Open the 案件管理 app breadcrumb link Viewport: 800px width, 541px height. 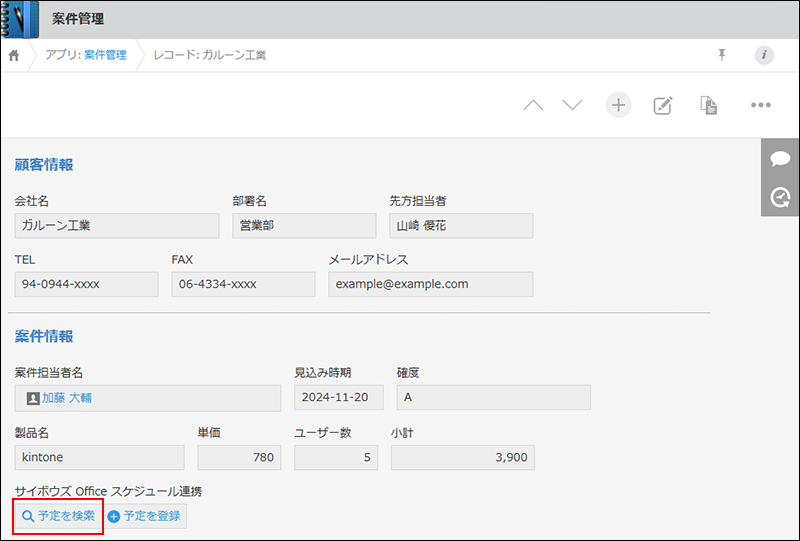click(105, 55)
